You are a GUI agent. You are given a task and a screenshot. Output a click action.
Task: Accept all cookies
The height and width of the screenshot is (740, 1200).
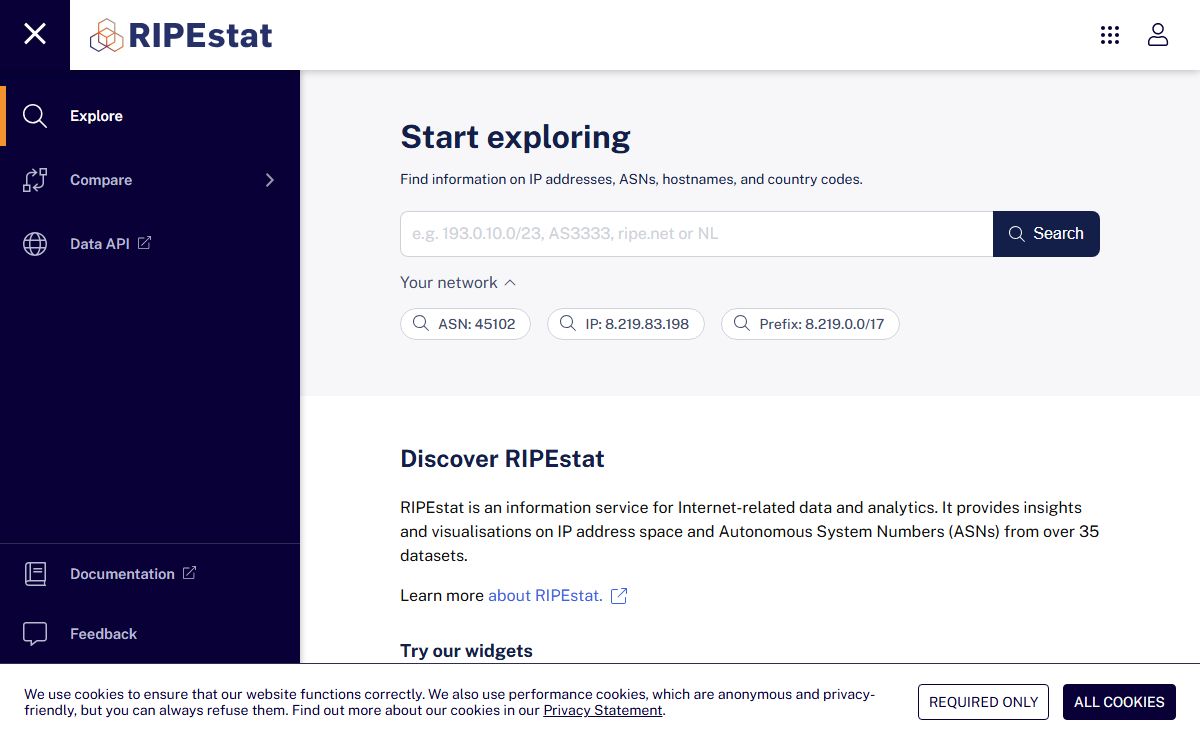[x=1119, y=702]
